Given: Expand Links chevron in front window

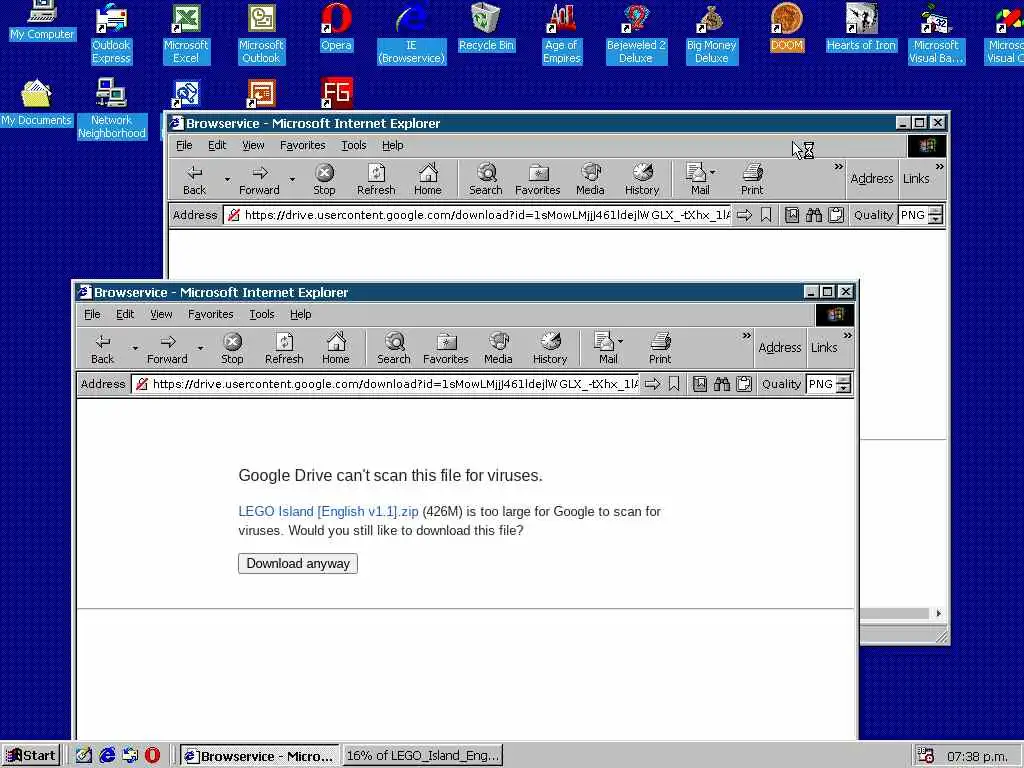Looking at the screenshot, I should [x=848, y=336].
